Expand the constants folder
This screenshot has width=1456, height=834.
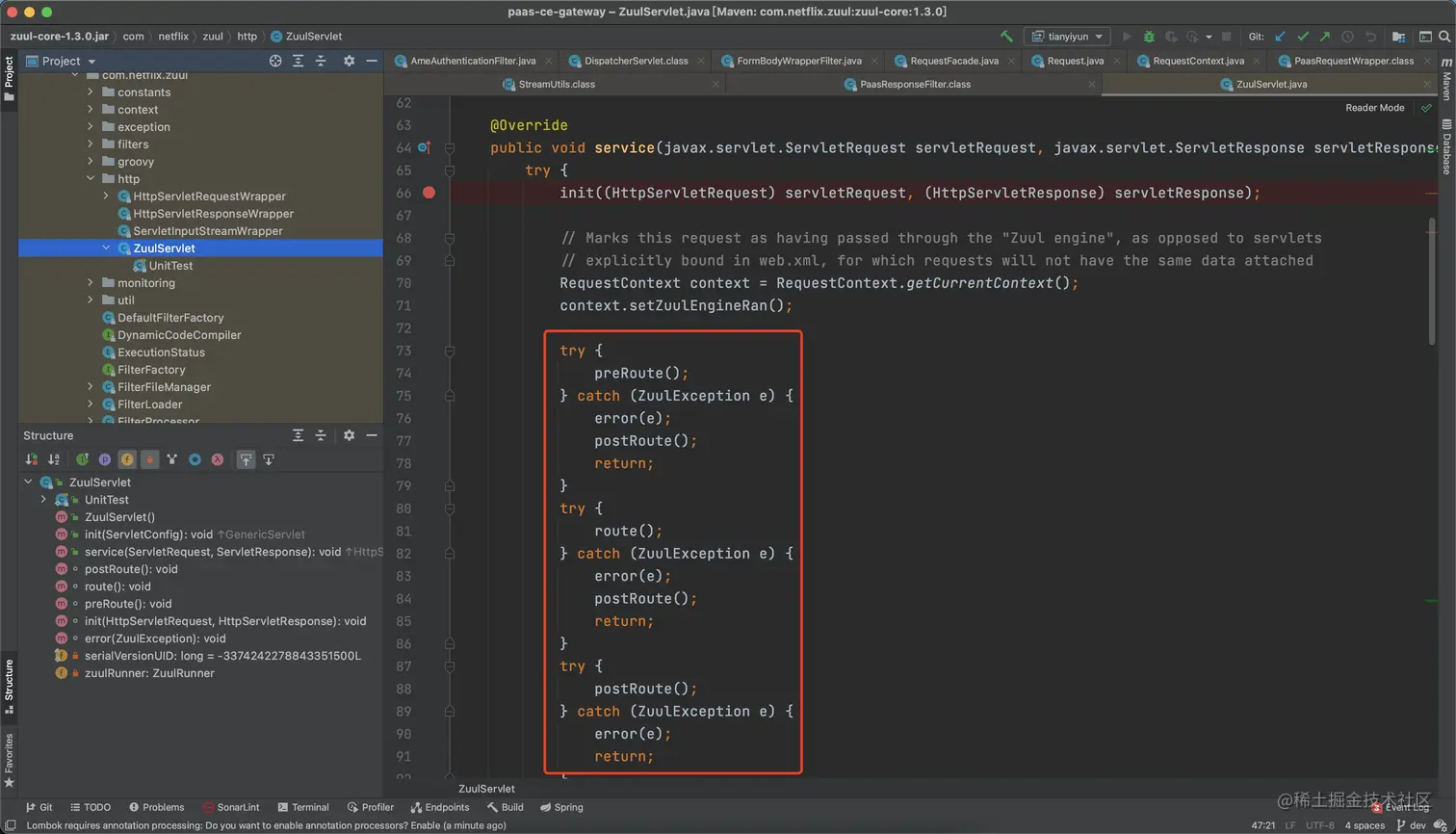click(x=91, y=92)
